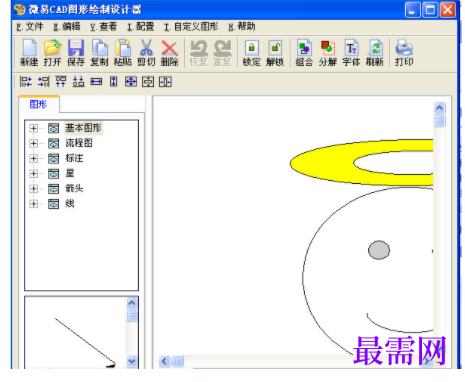Viewport: 465px width, 382px height.
Task: Click the same size both directions icon
Action: (131, 81)
